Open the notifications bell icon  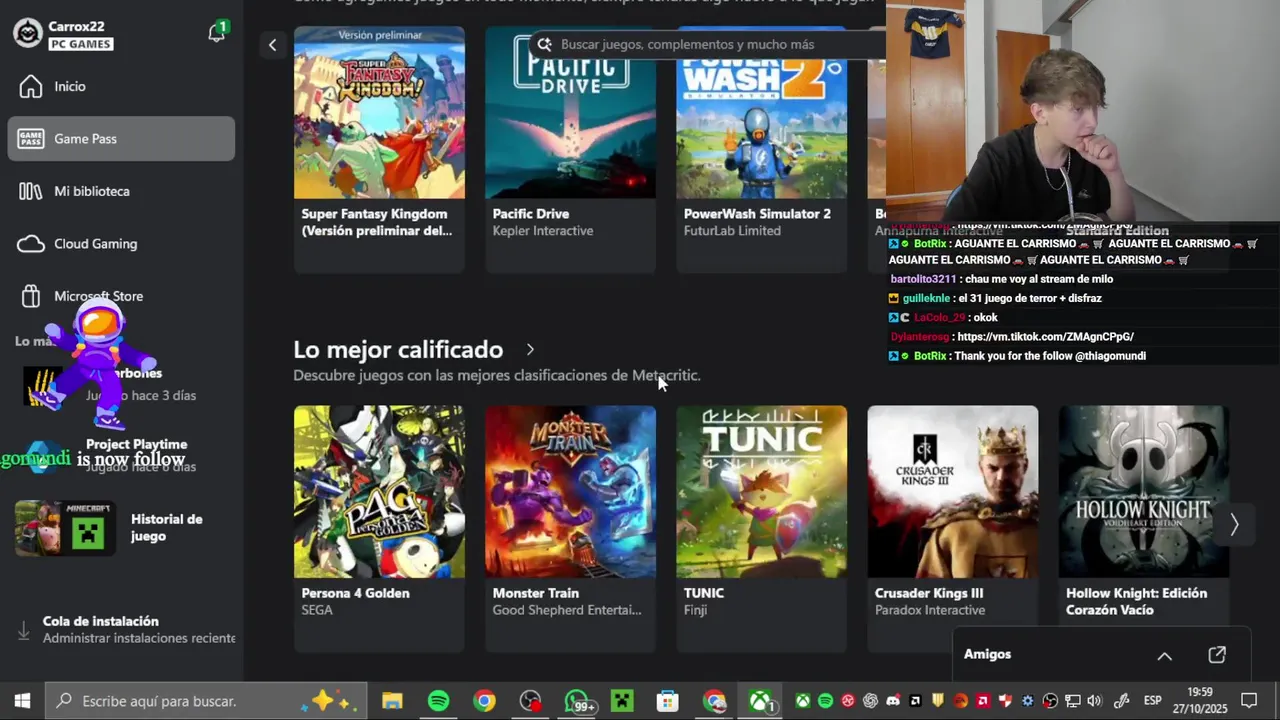[x=216, y=33]
